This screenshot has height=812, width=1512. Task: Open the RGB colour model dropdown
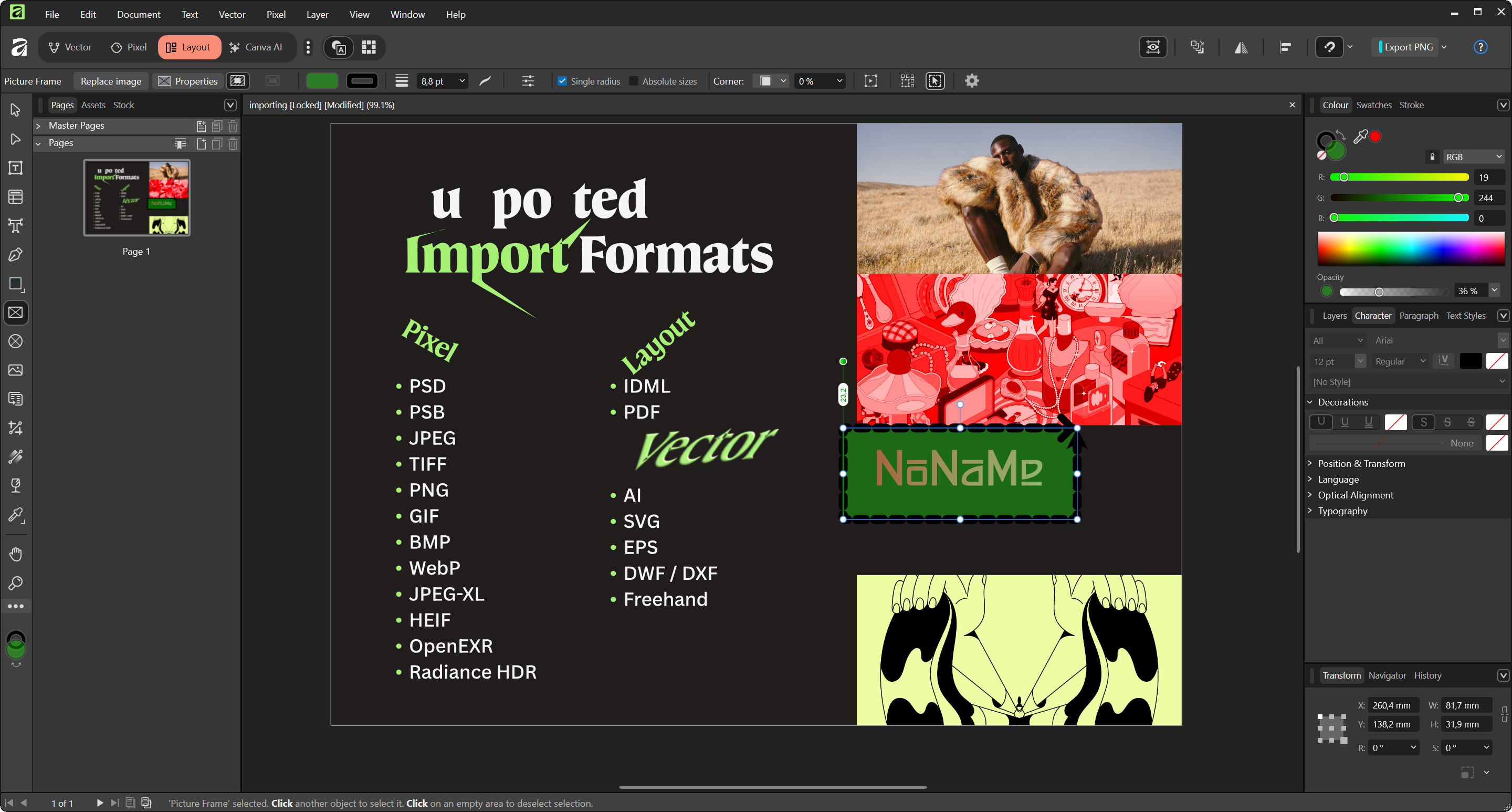1473,157
